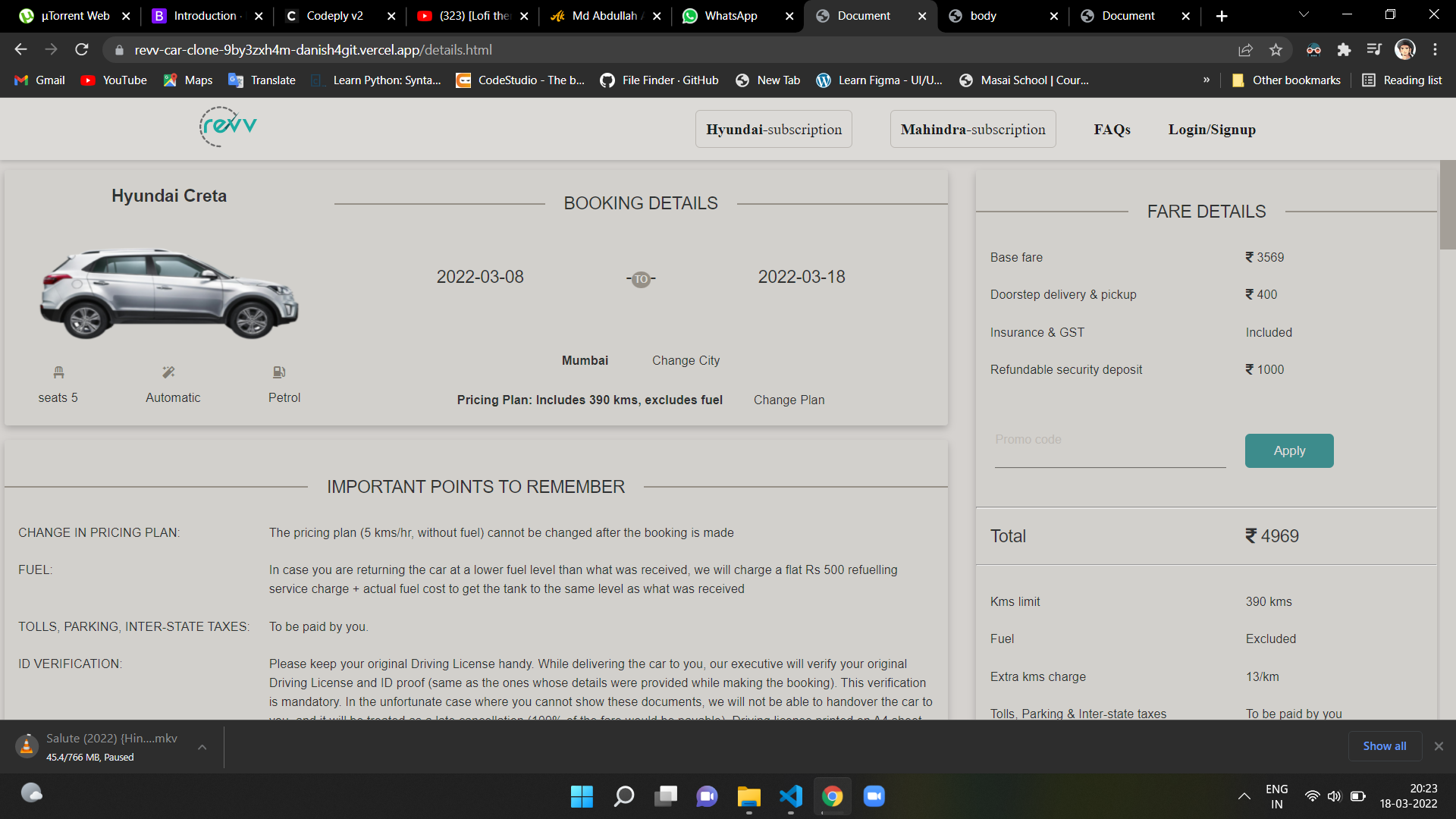This screenshot has height=819, width=1456.
Task: Click the Hyundai Creta car image
Action: pos(169,293)
